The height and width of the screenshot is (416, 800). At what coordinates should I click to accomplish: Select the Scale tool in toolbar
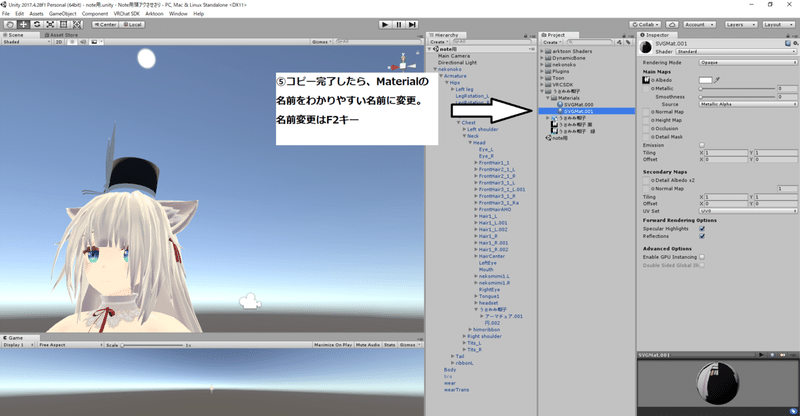[x=50, y=25]
